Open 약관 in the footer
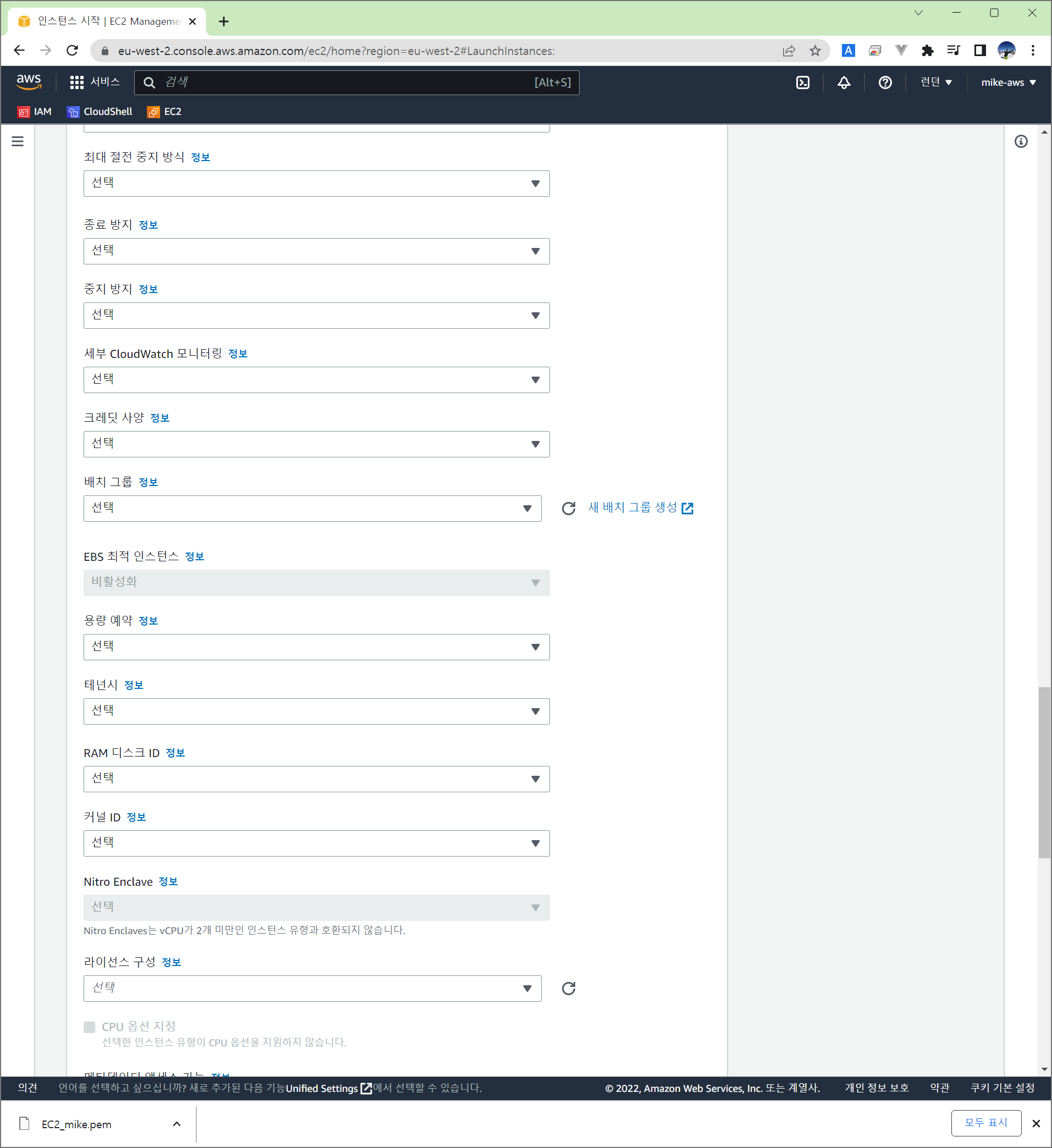Viewport: 1052px width, 1148px height. [940, 1088]
